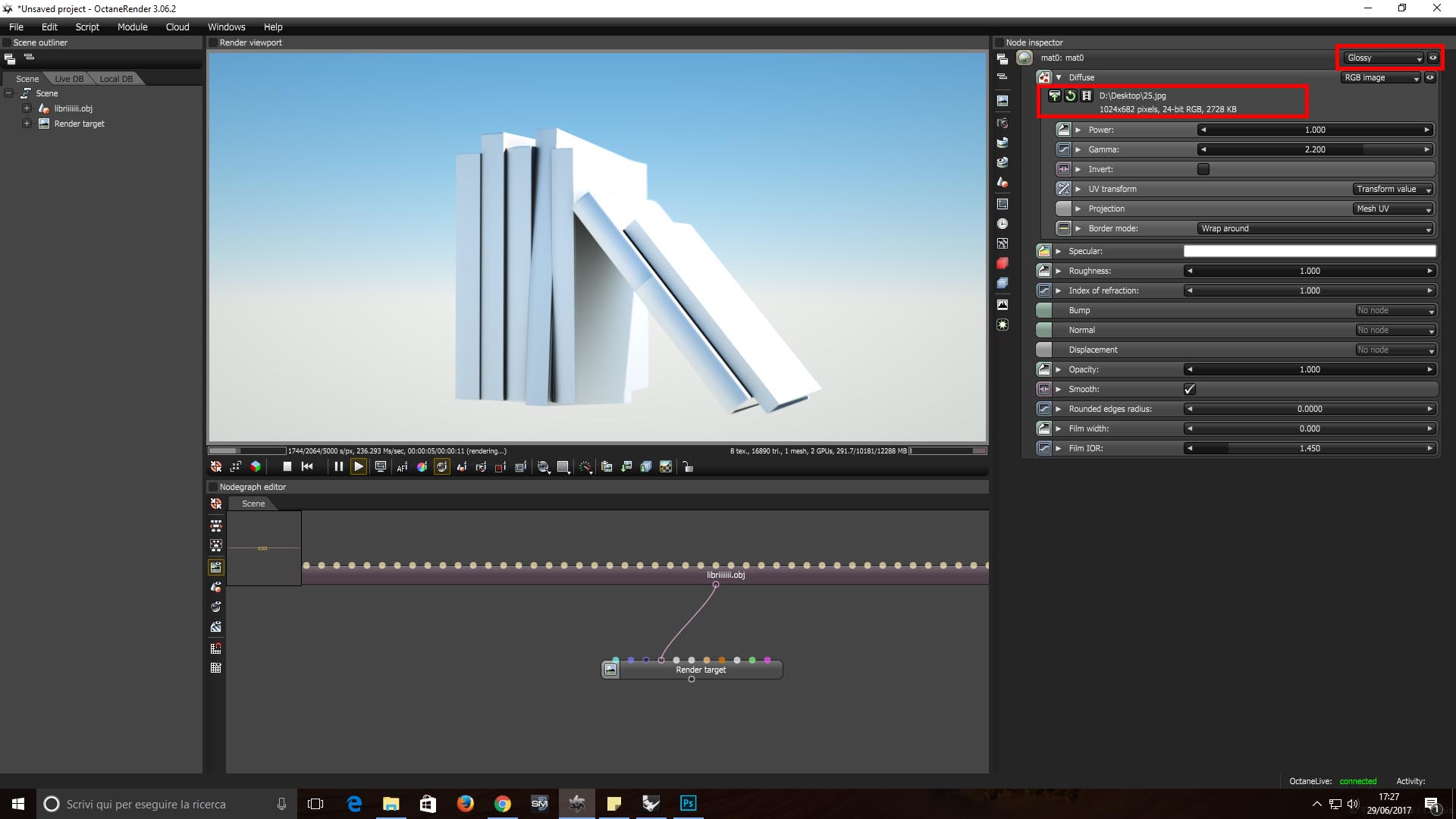The width and height of the screenshot is (1456, 819).
Task: Toggle the eye button beside Glossy
Action: 1432,58
